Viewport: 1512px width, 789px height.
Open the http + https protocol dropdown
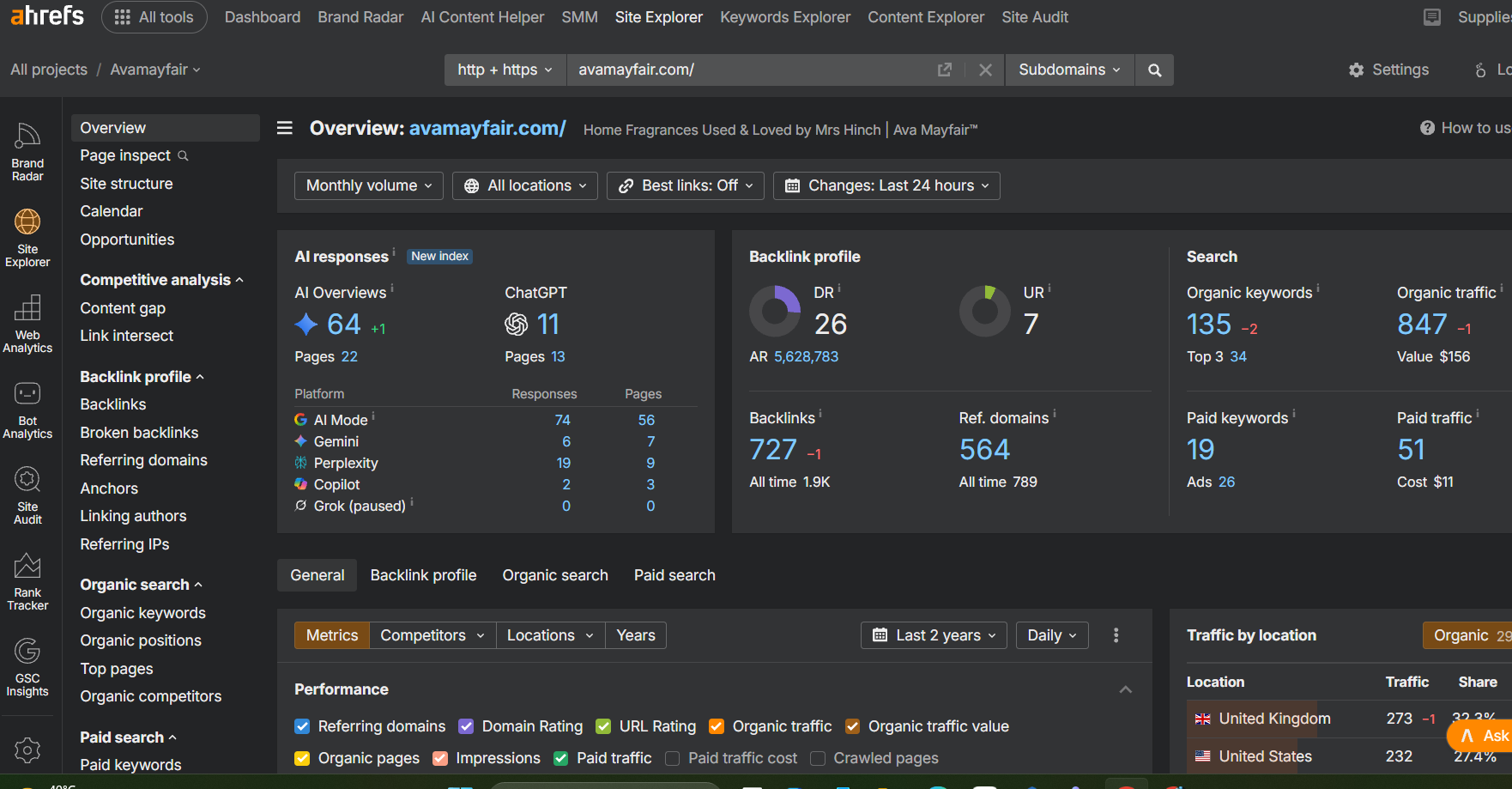tap(505, 70)
